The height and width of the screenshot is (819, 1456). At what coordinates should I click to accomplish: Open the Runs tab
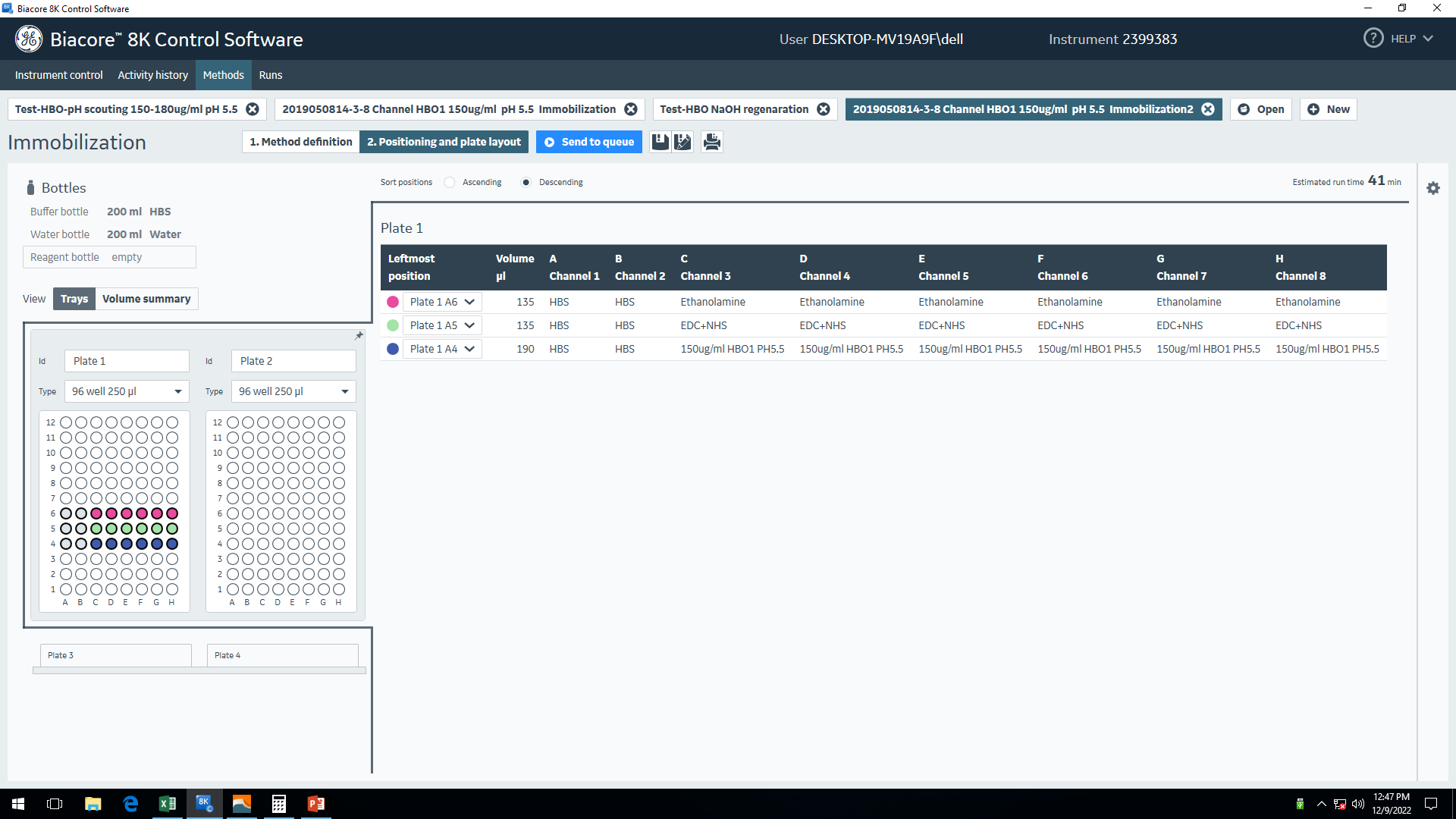[270, 75]
